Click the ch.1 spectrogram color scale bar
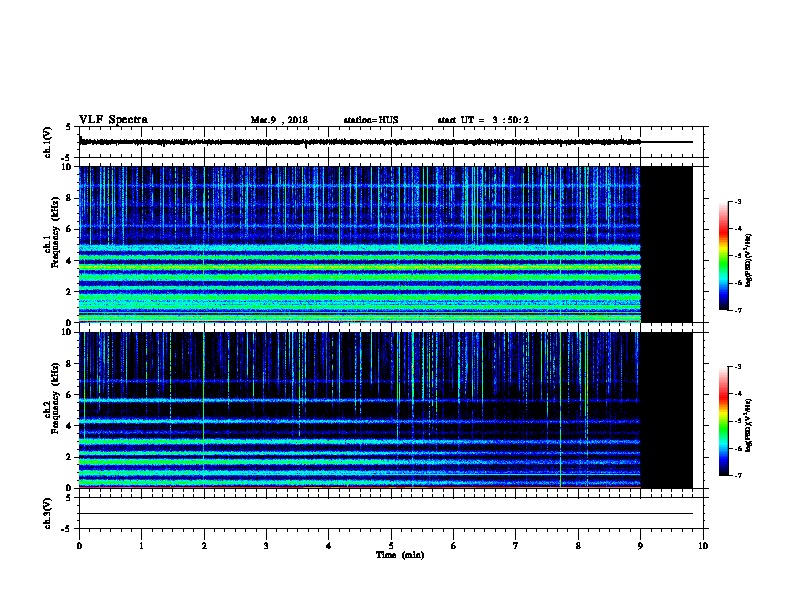 point(724,256)
